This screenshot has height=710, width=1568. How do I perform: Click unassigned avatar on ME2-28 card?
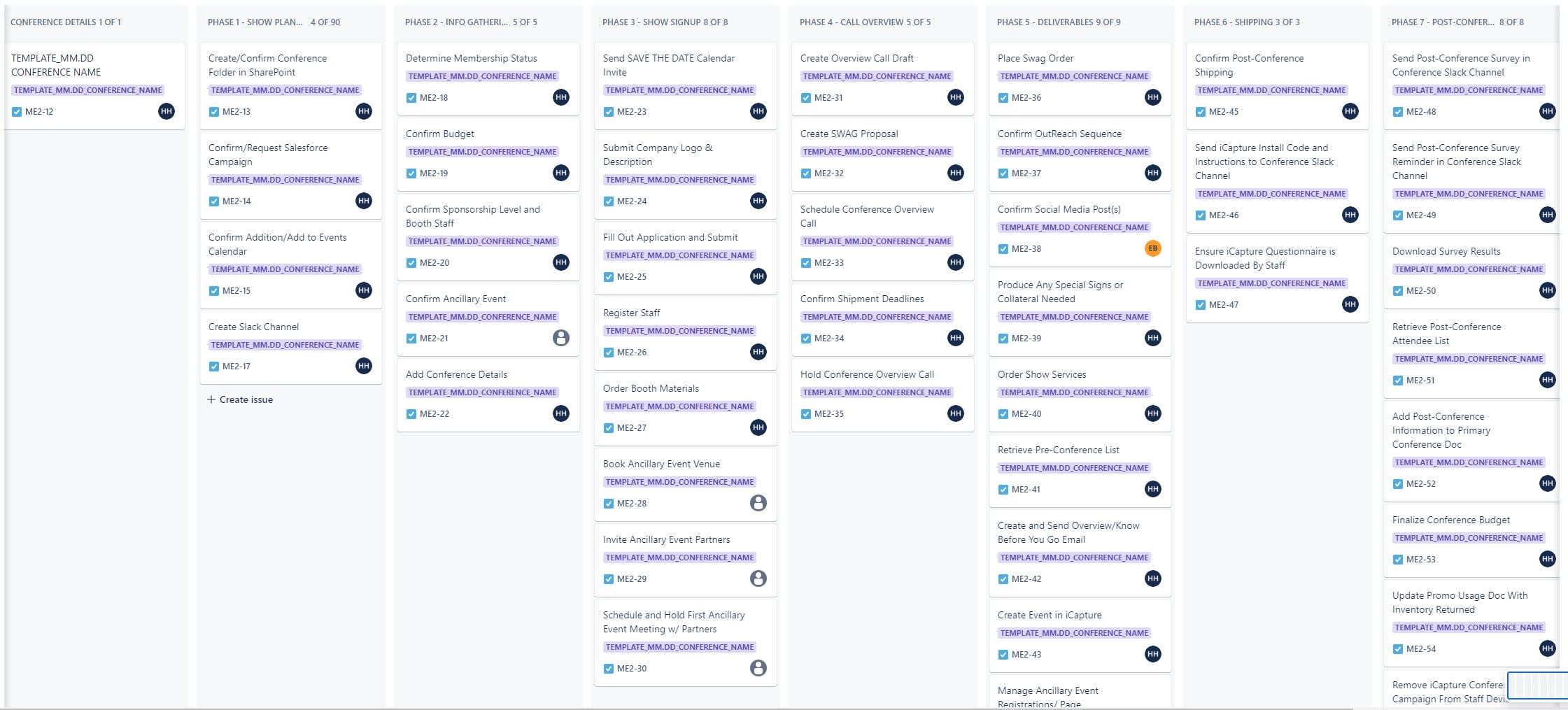pos(758,503)
